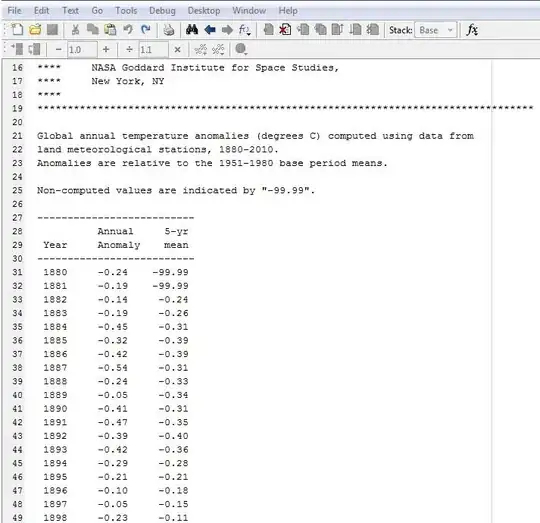Viewport: 540px width, 523px height.
Task: Open the show functions fx dropdown
Action: (245, 30)
